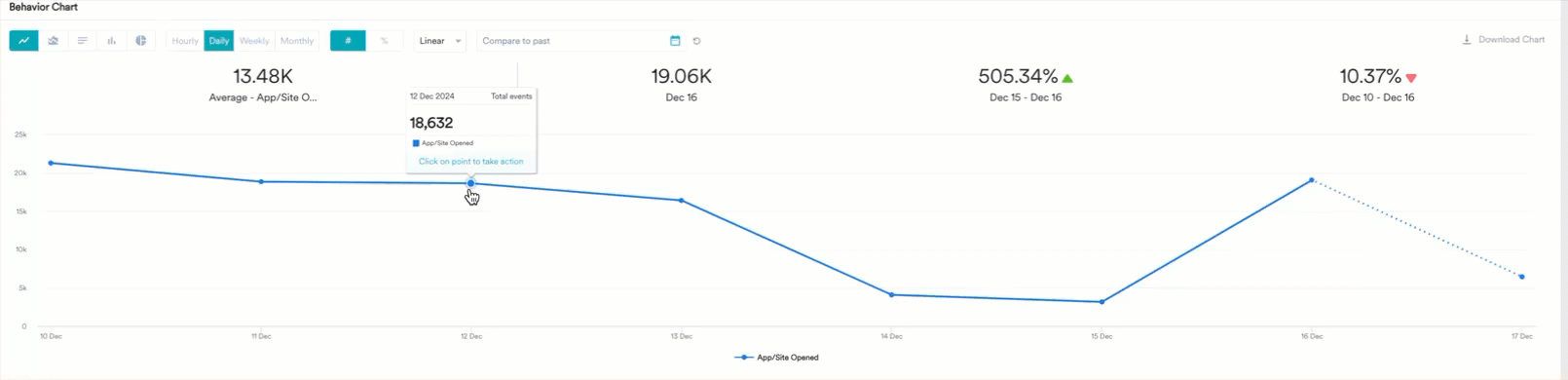
Task: Toggle the % percentage mode
Action: (384, 41)
